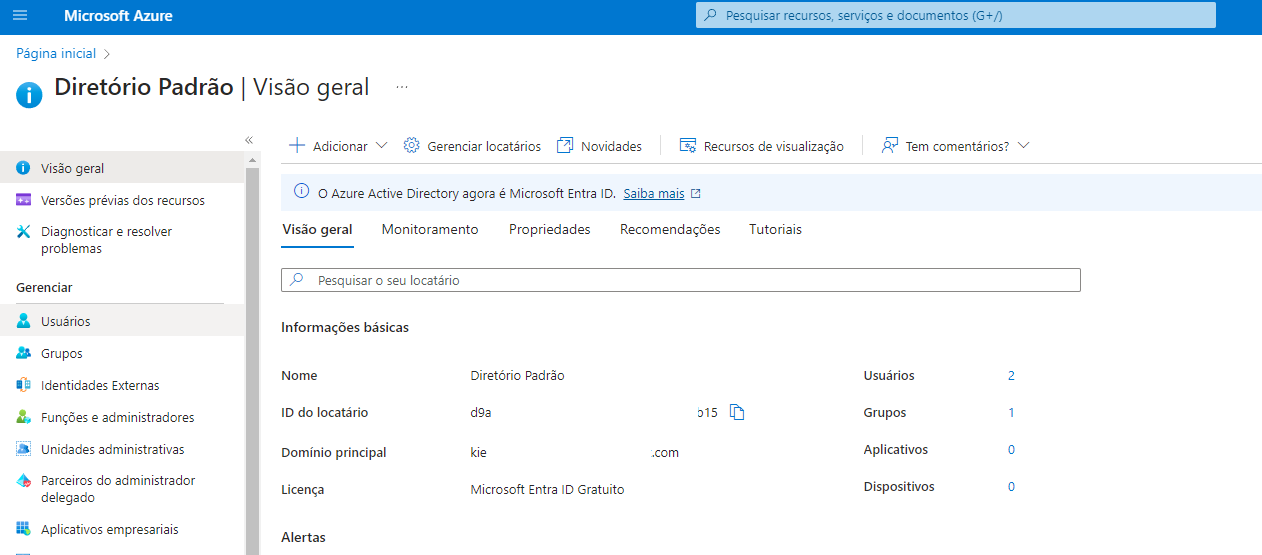
Task: Click the Aplicativos empresariais grid icon
Action: coord(23,529)
